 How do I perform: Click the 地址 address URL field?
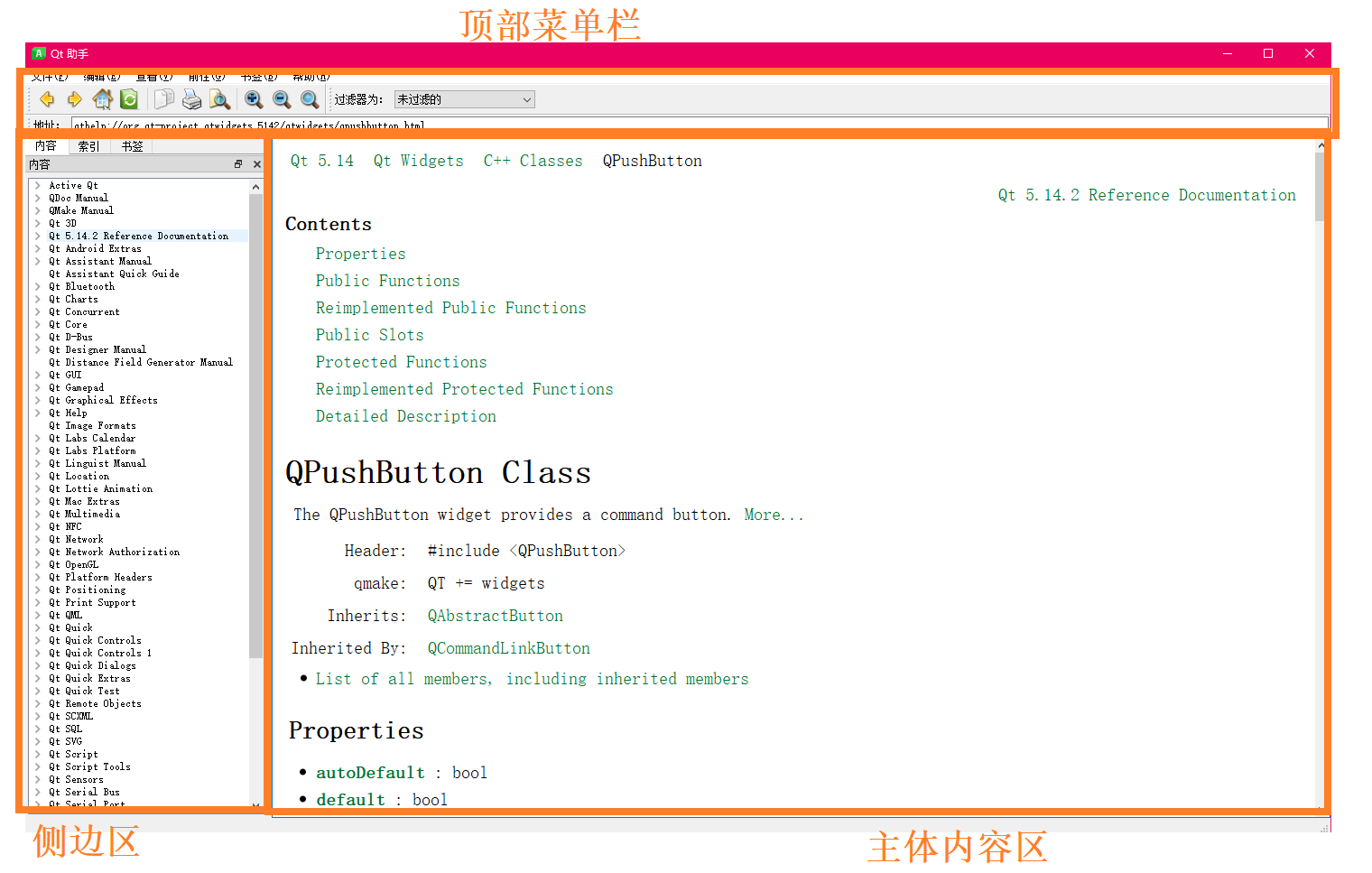pyautogui.click(x=700, y=125)
